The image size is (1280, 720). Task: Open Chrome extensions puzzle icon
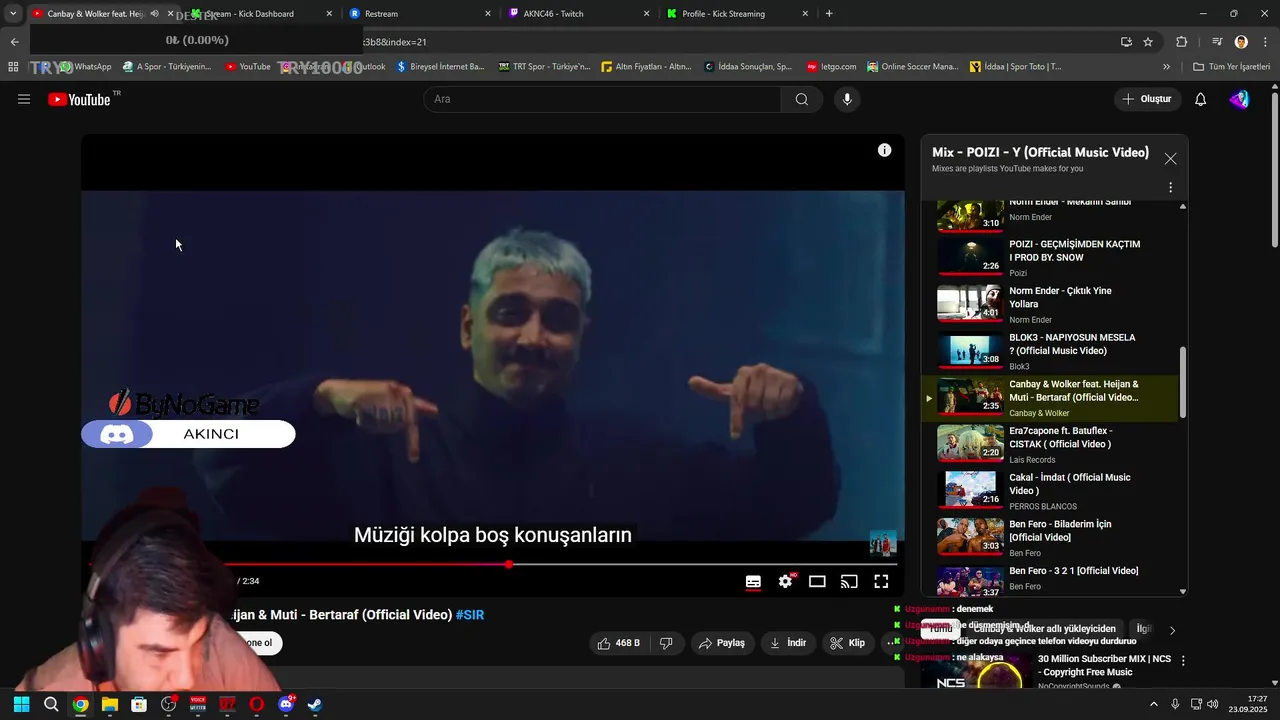[x=1181, y=42]
